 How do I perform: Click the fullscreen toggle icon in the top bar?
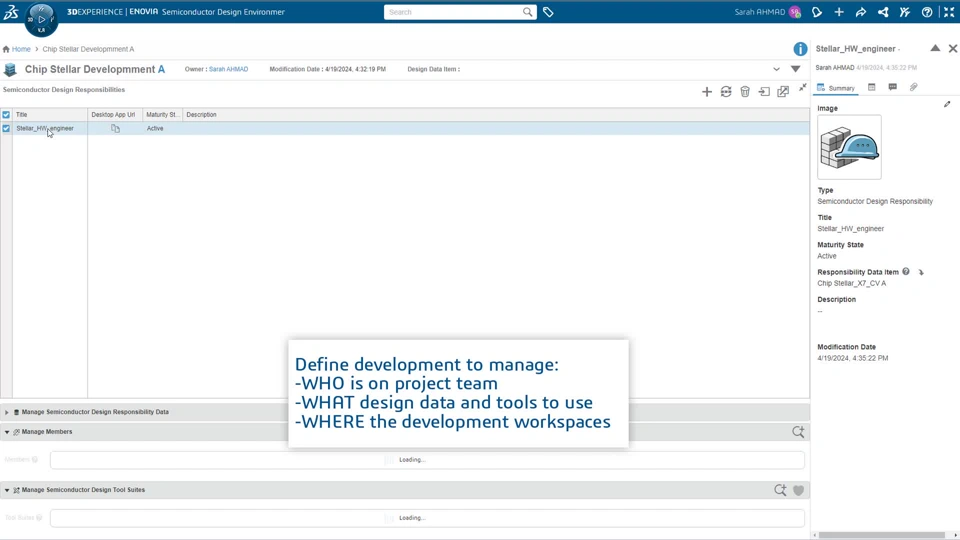pos(949,12)
